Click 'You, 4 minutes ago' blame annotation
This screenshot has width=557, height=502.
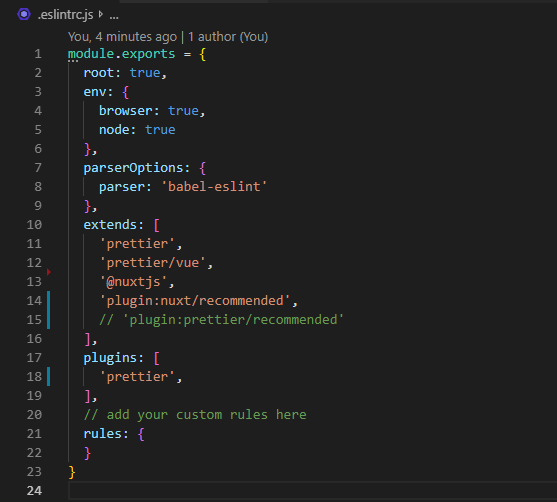122,37
